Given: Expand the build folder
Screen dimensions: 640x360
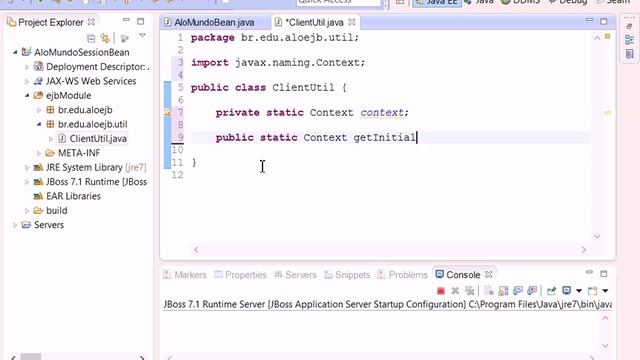Looking at the screenshot, I should 27,211.
